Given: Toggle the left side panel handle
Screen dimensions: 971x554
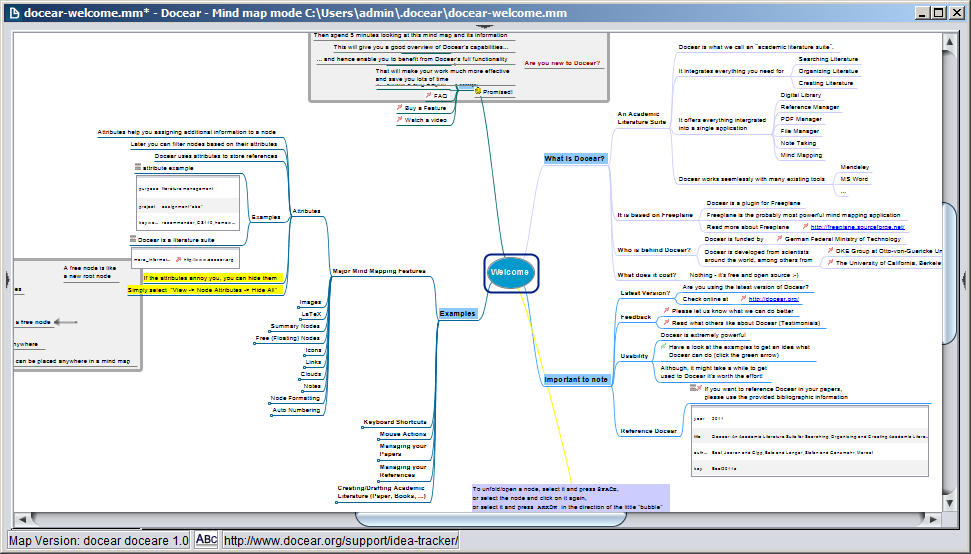Looking at the screenshot, I should pyautogui.click(x=8, y=279).
